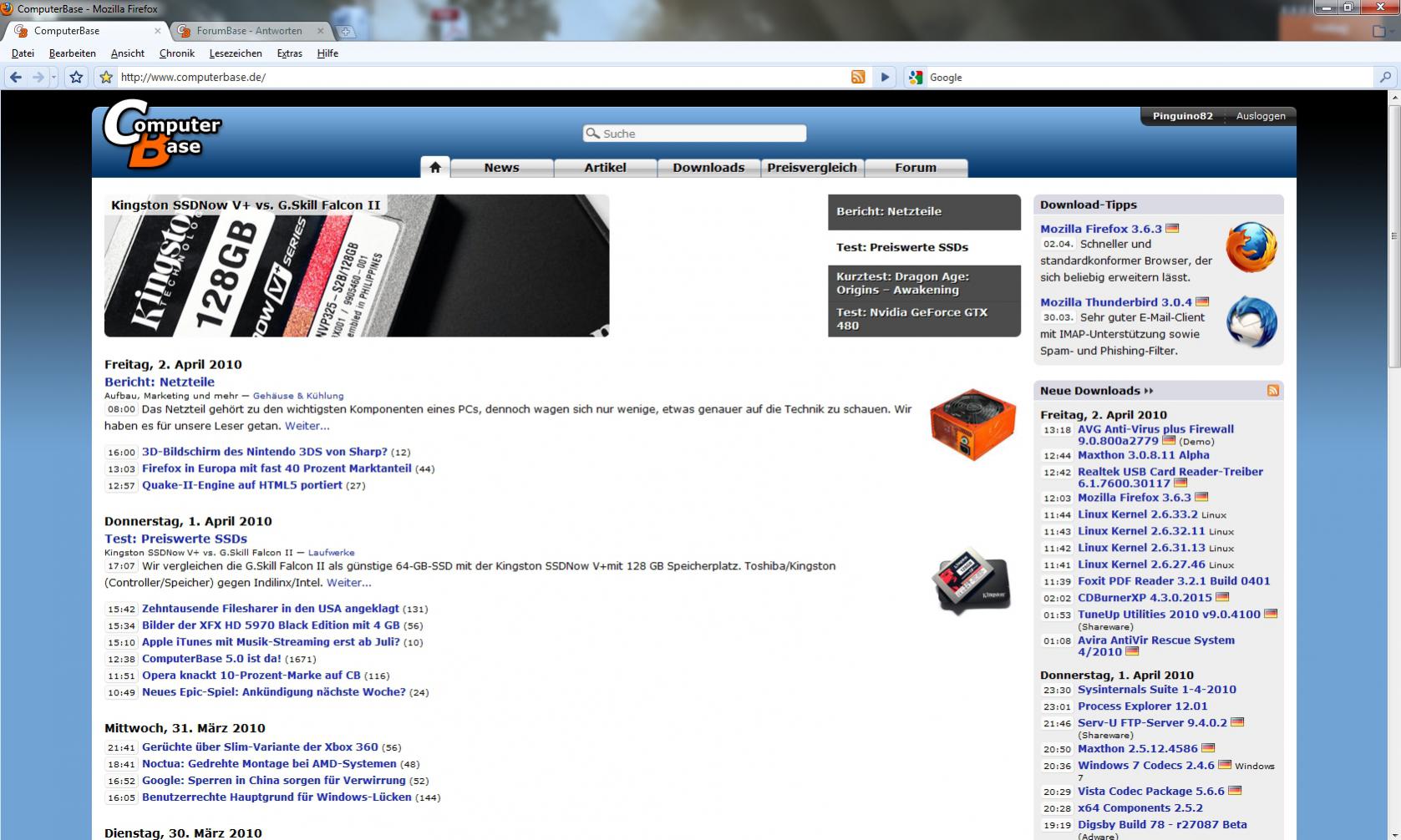Open ComputerBase 5.0 ist da! news

[211, 659]
